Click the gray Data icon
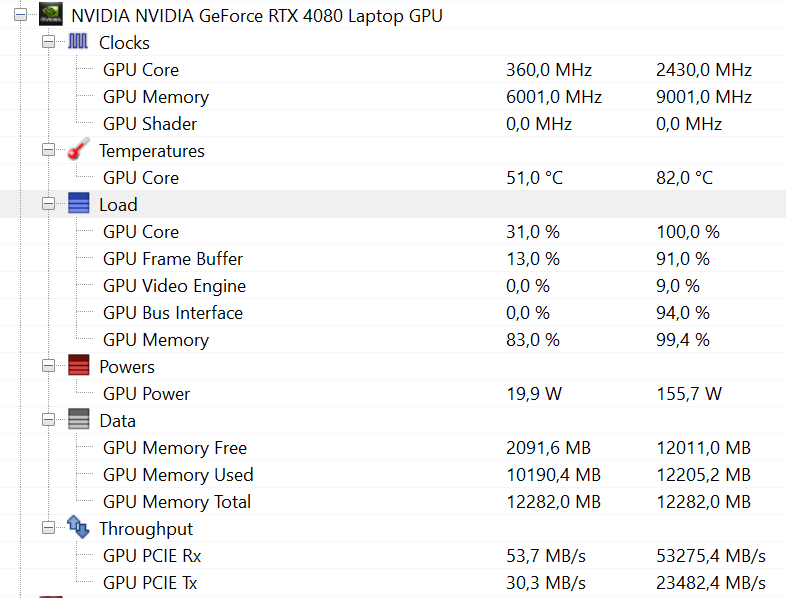Screen dimensions: 786x598 (79, 420)
